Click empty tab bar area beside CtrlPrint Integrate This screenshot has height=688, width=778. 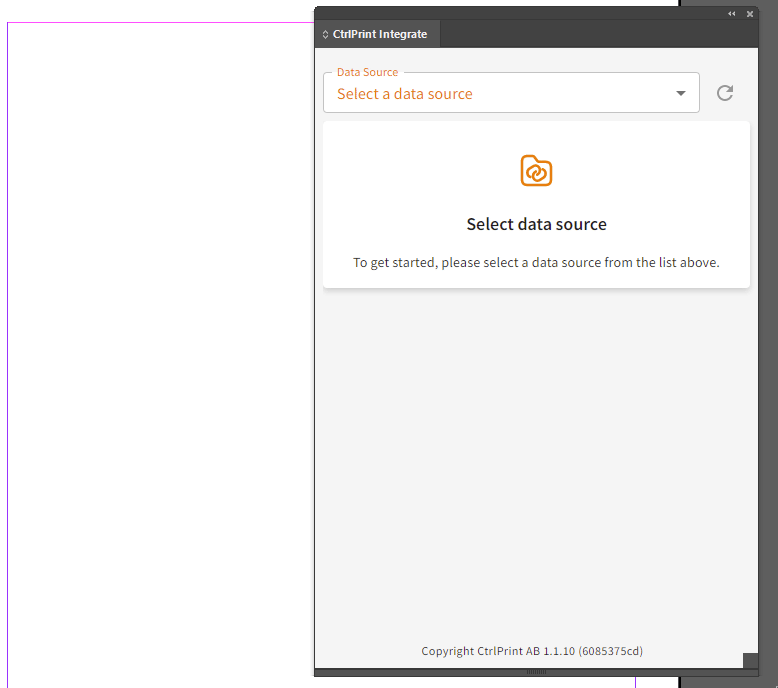click(600, 35)
